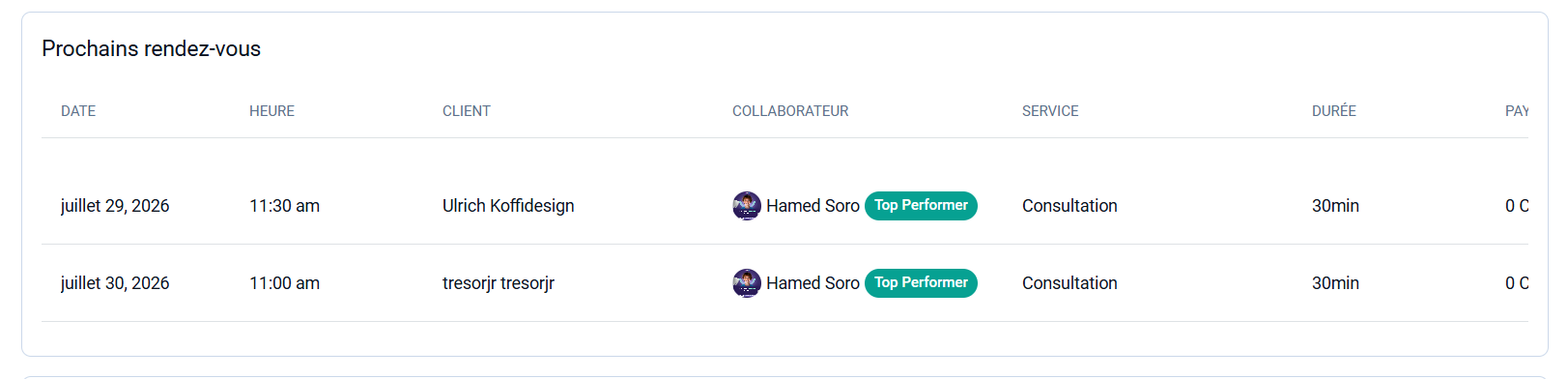The height and width of the screenshot is (379, 1568).
Task: Select the CLIENT column header
Action: pos(467,111)
